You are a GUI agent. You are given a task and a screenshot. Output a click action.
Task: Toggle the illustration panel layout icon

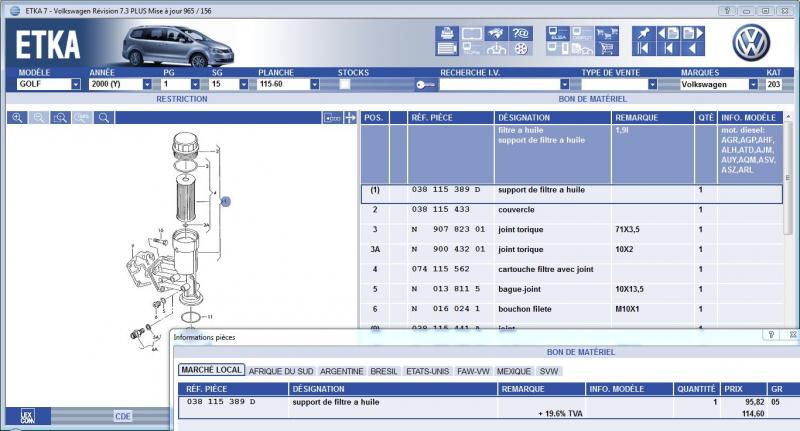point(332,118)
